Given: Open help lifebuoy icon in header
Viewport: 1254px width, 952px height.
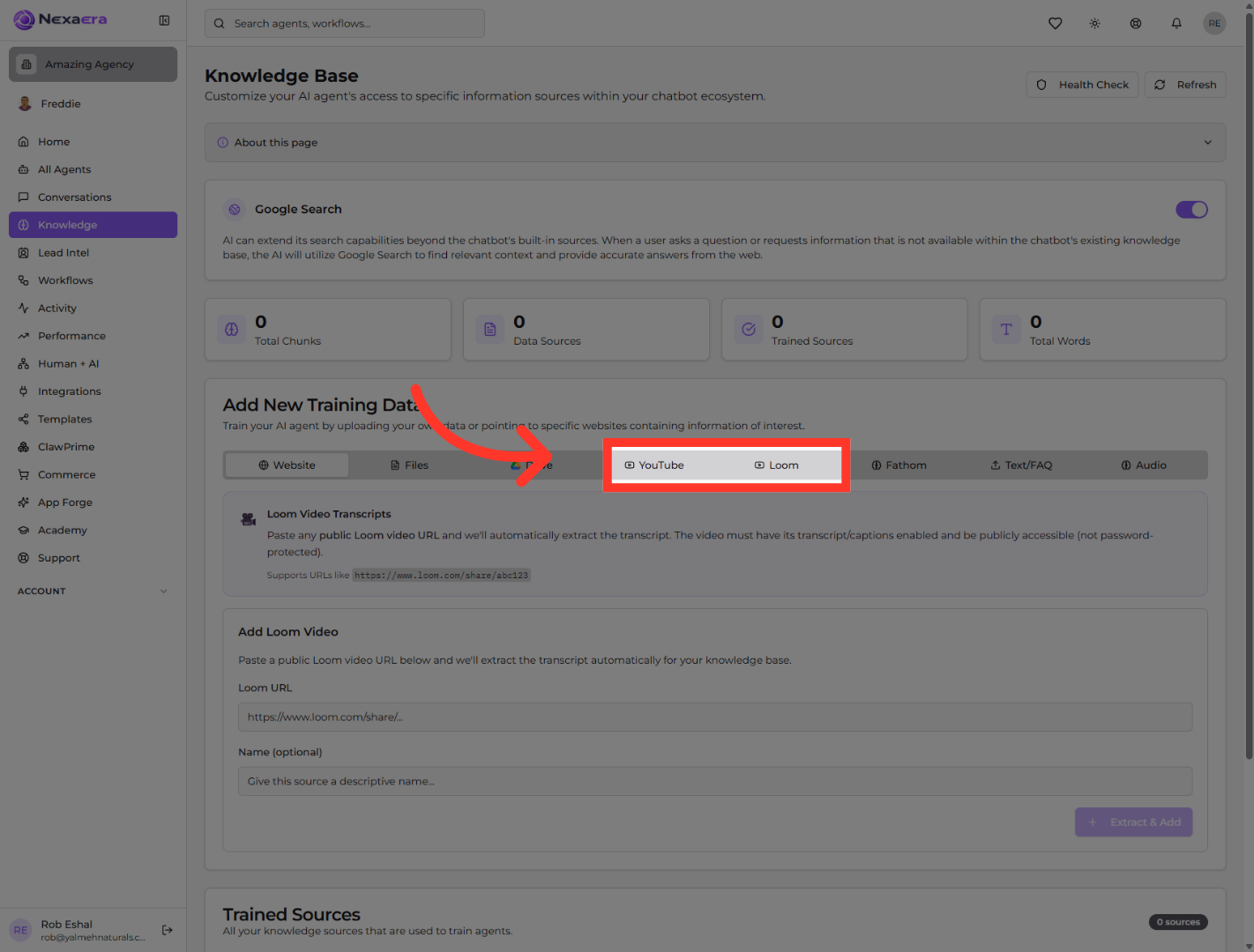Looking at the screenshot, I should click(x=1136, y=24).
